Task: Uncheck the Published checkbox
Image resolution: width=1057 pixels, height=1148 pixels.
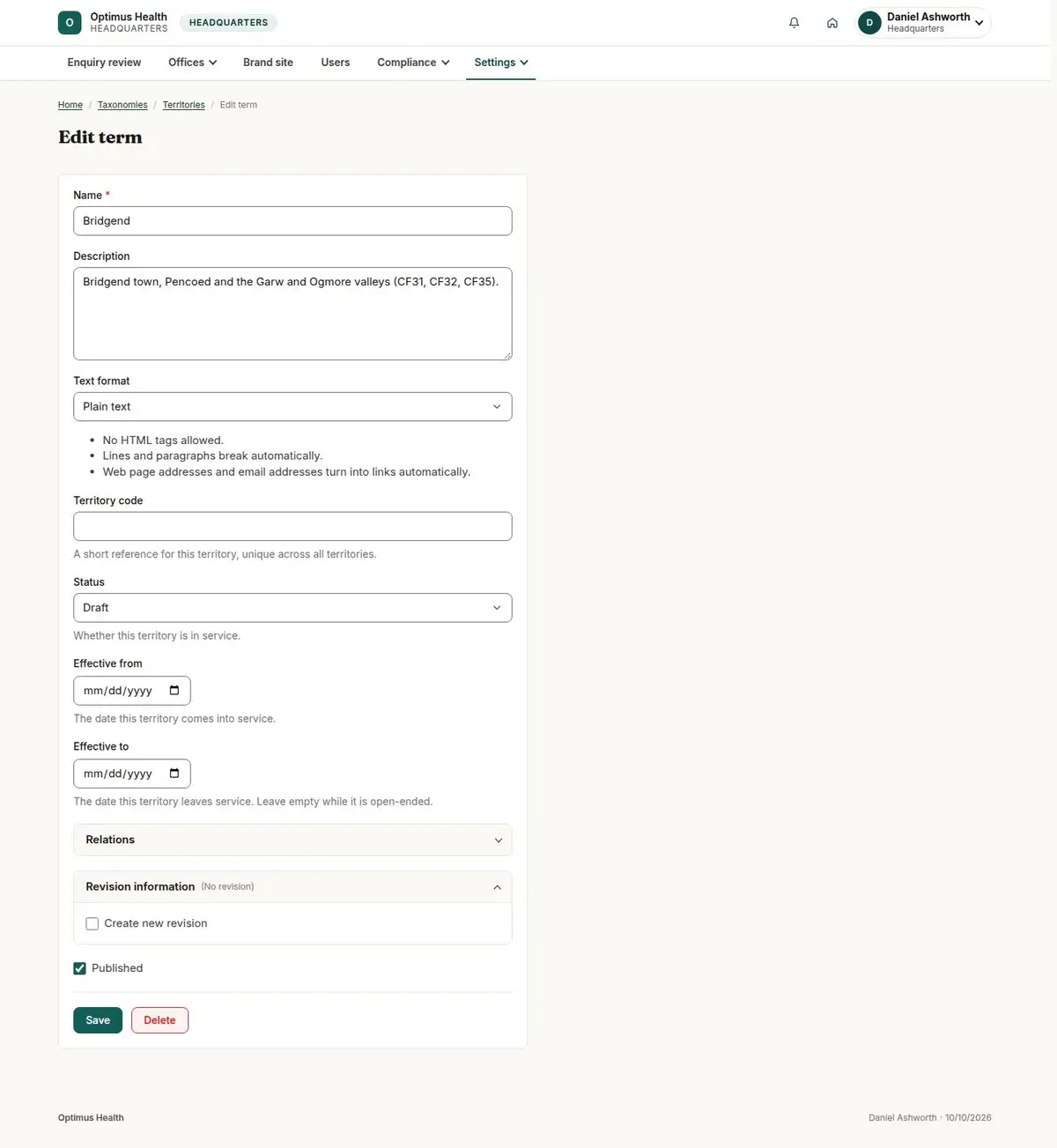Action: (79, 968)
